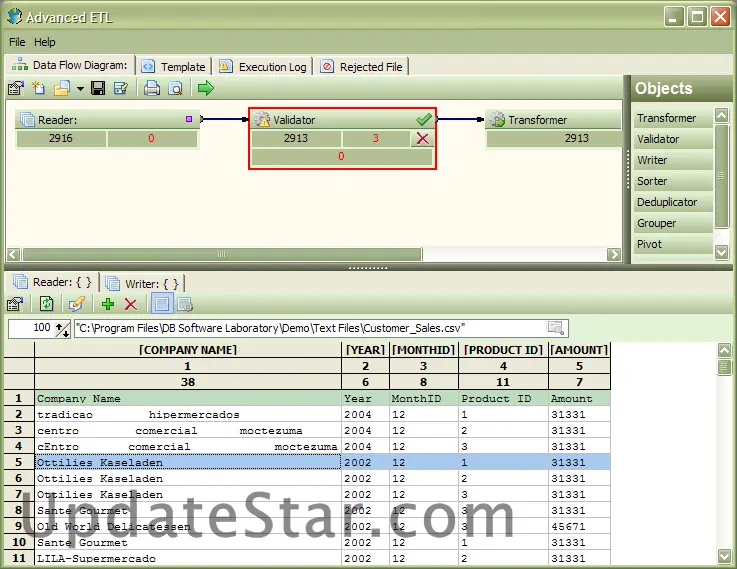
Task: Select the Validator gear warning icon
Action: (262, 119)
